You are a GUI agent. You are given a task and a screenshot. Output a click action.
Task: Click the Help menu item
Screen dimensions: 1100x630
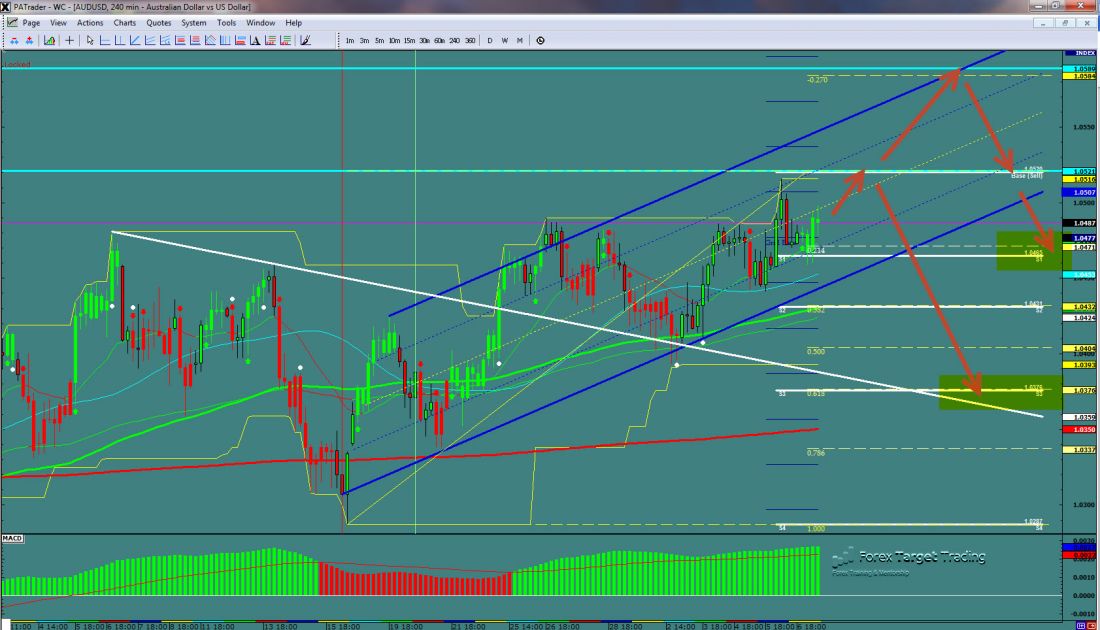click(293, 22)
